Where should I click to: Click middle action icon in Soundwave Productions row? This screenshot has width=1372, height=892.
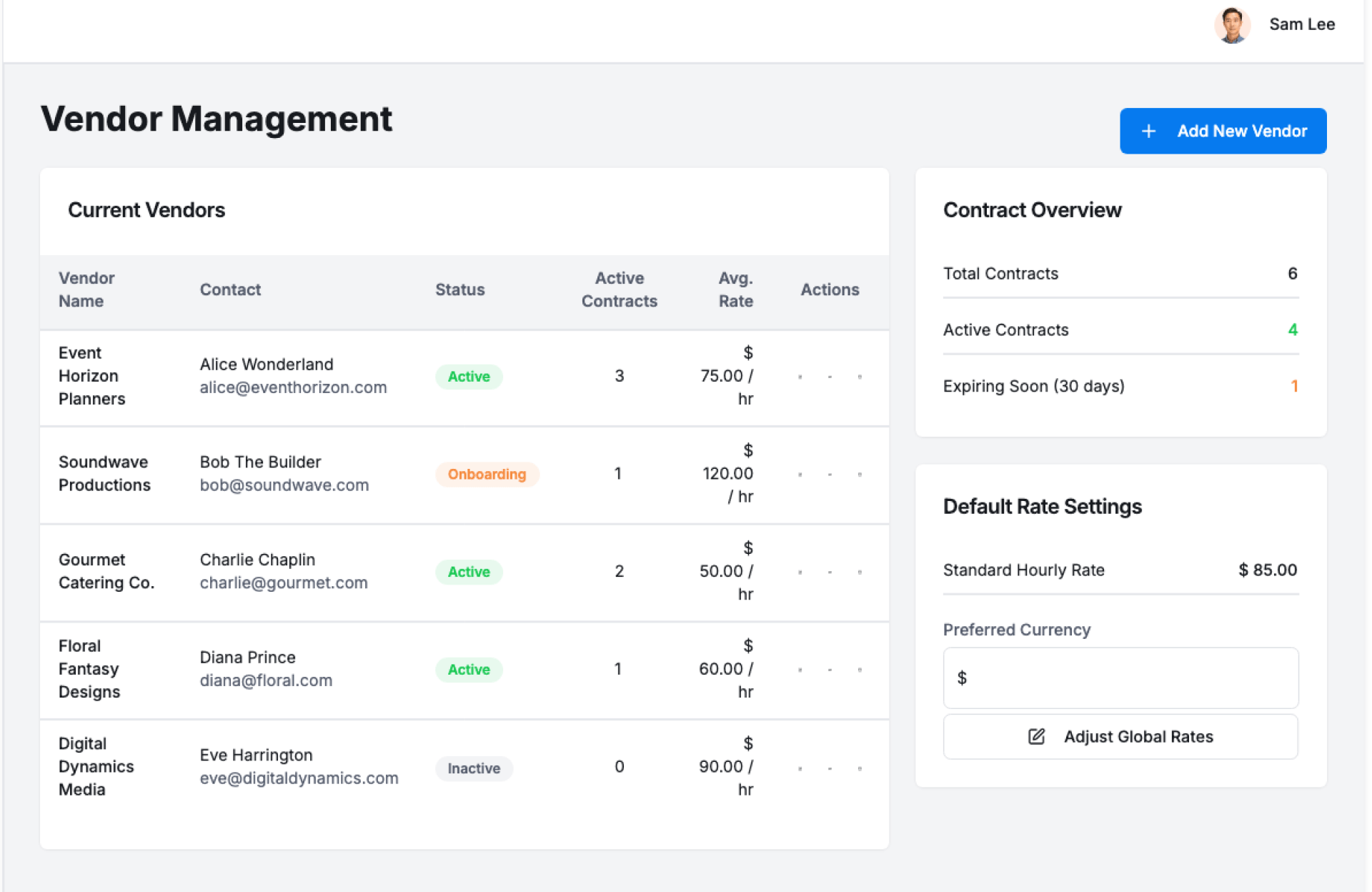click(830, 475)
